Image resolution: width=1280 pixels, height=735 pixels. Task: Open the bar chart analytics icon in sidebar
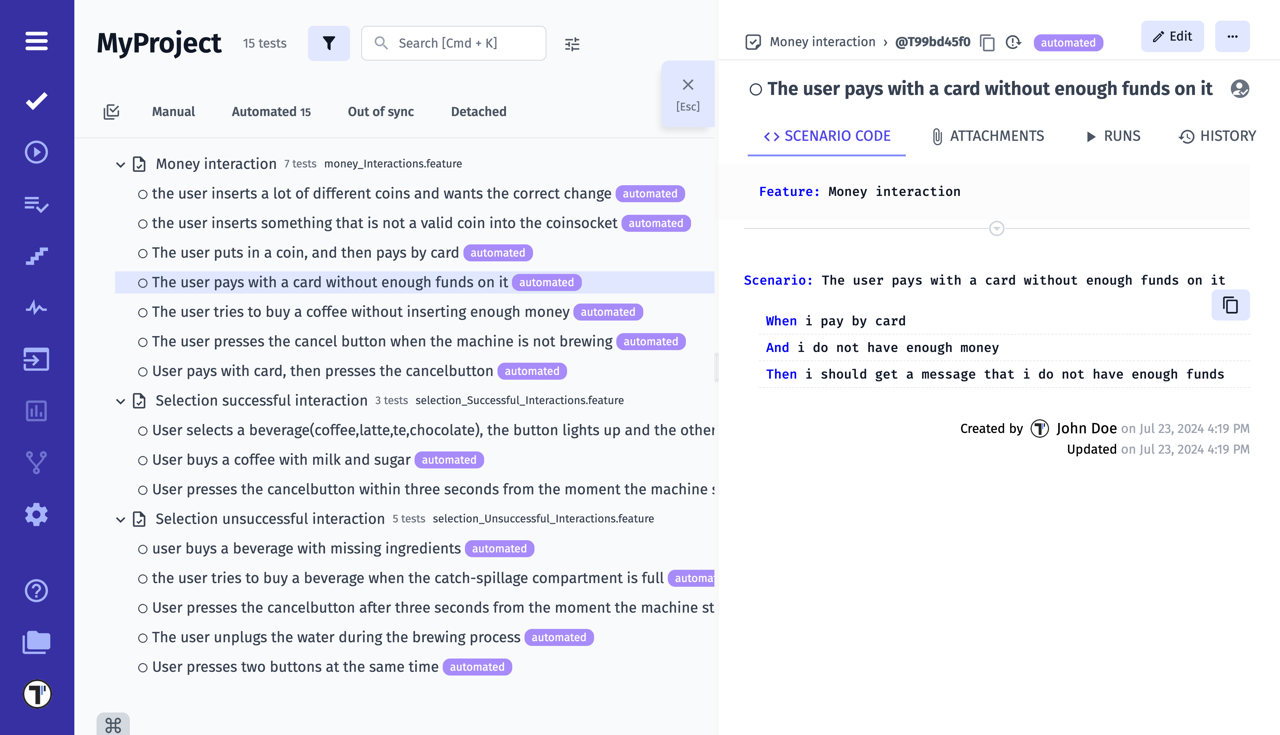[x=36, y=410]
